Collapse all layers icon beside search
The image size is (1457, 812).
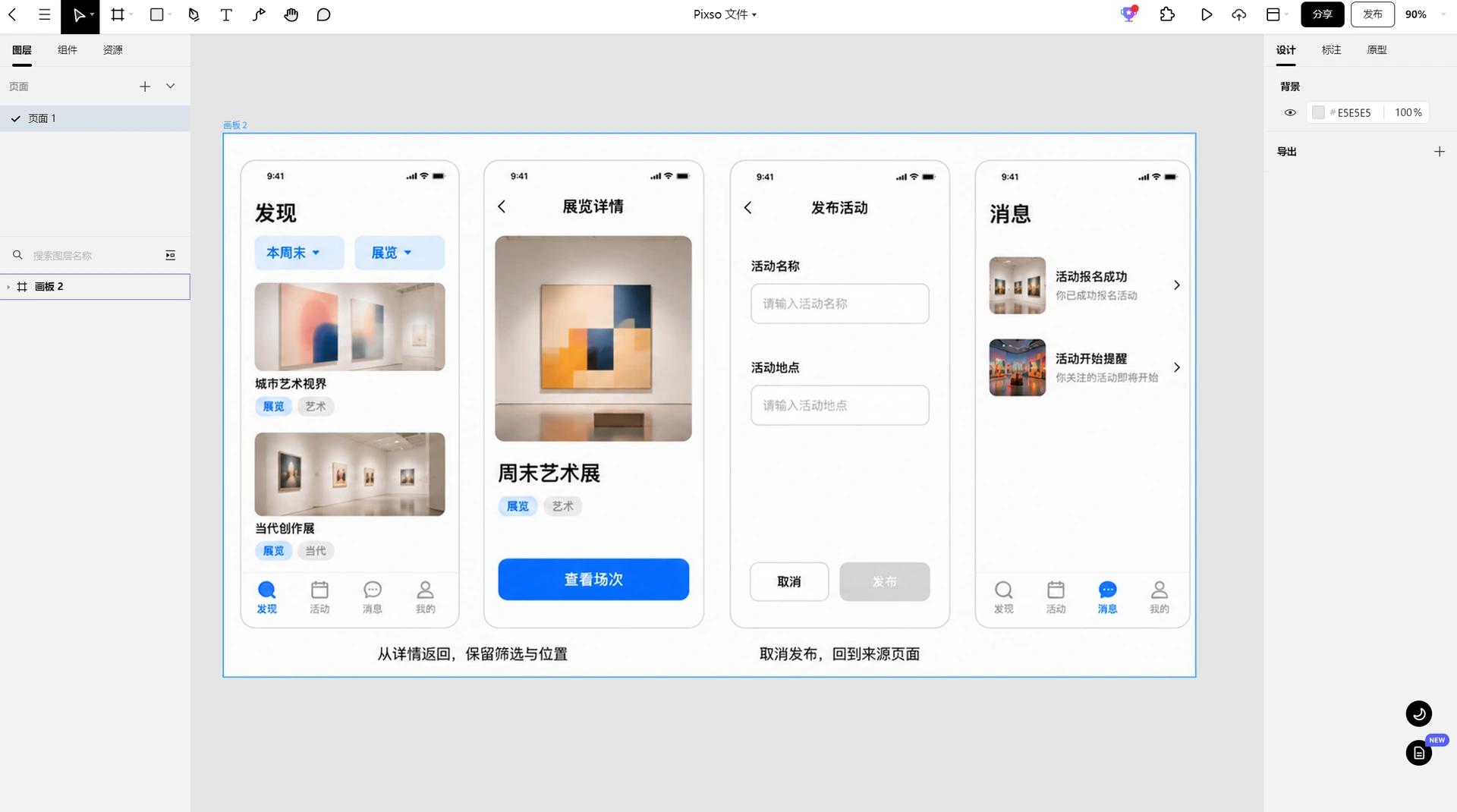coord(171,256)
